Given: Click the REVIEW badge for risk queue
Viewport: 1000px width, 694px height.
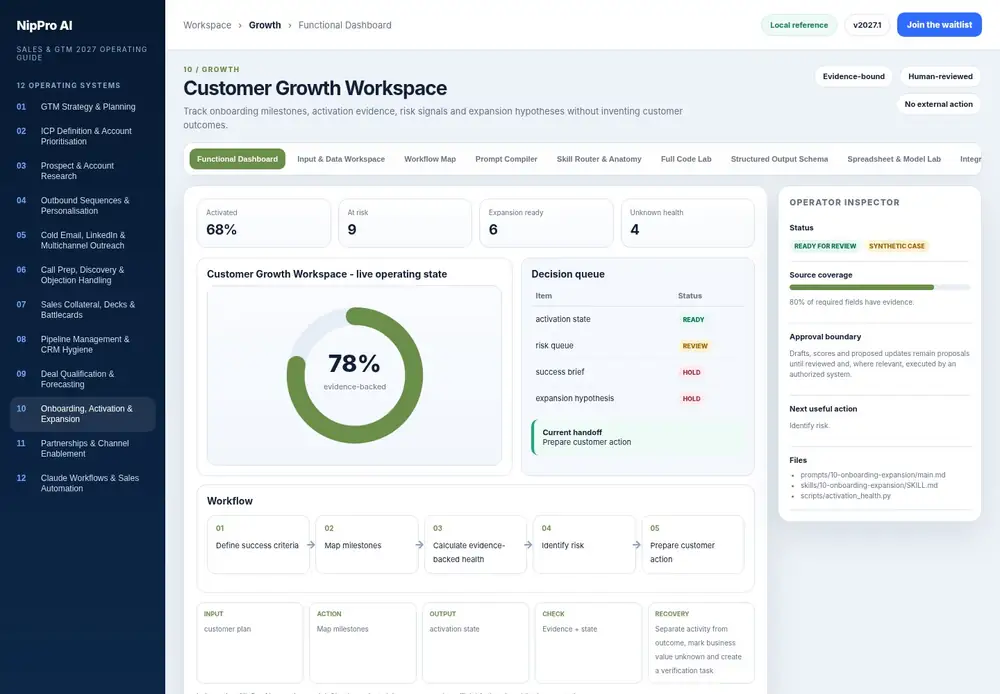Looking at the screenshot, I should [x=695, y=346].
